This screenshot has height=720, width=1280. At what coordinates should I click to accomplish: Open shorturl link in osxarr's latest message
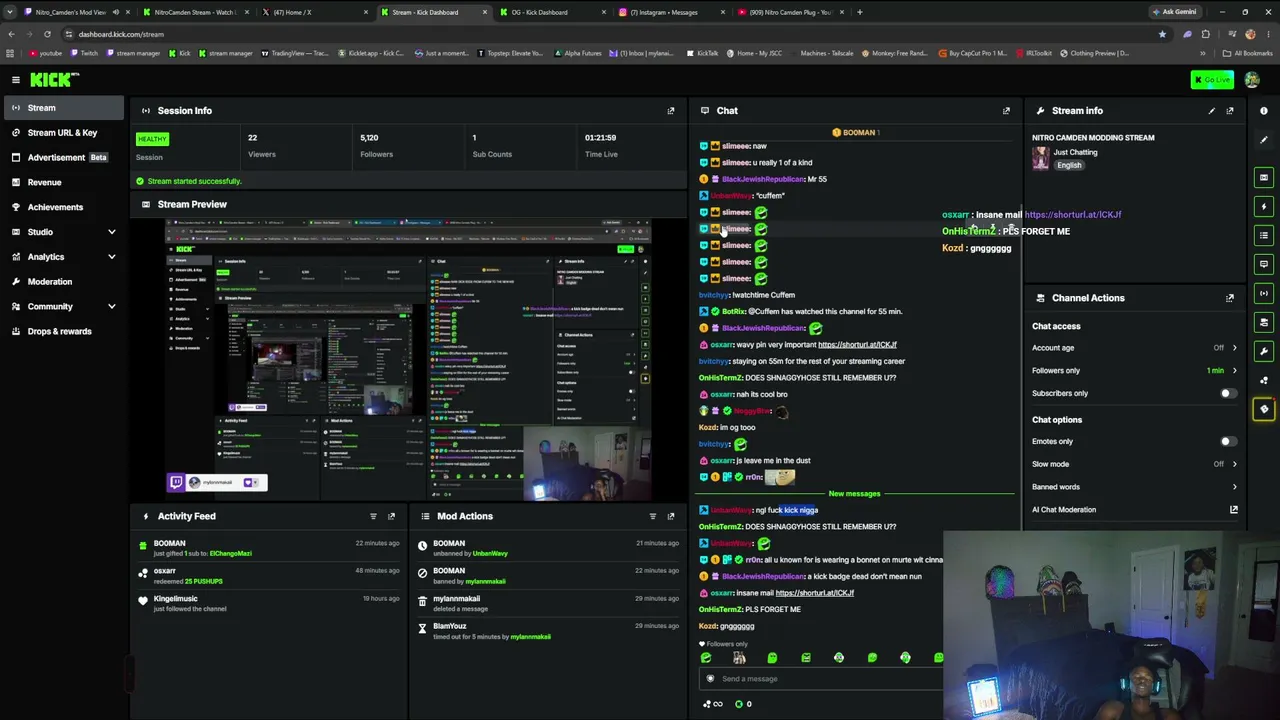(815, 593)
